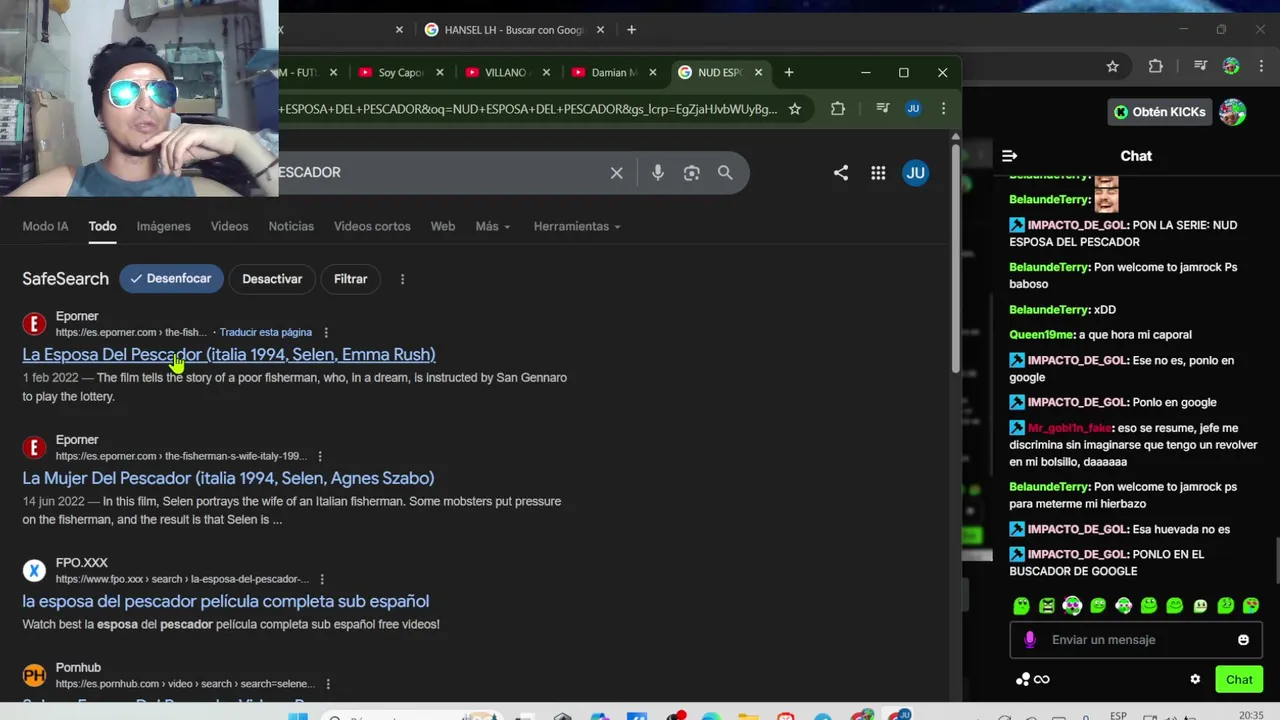Open the JU Google account avatar on page
The height and width of the screenshot is (720, 1280).
[915, 173]
